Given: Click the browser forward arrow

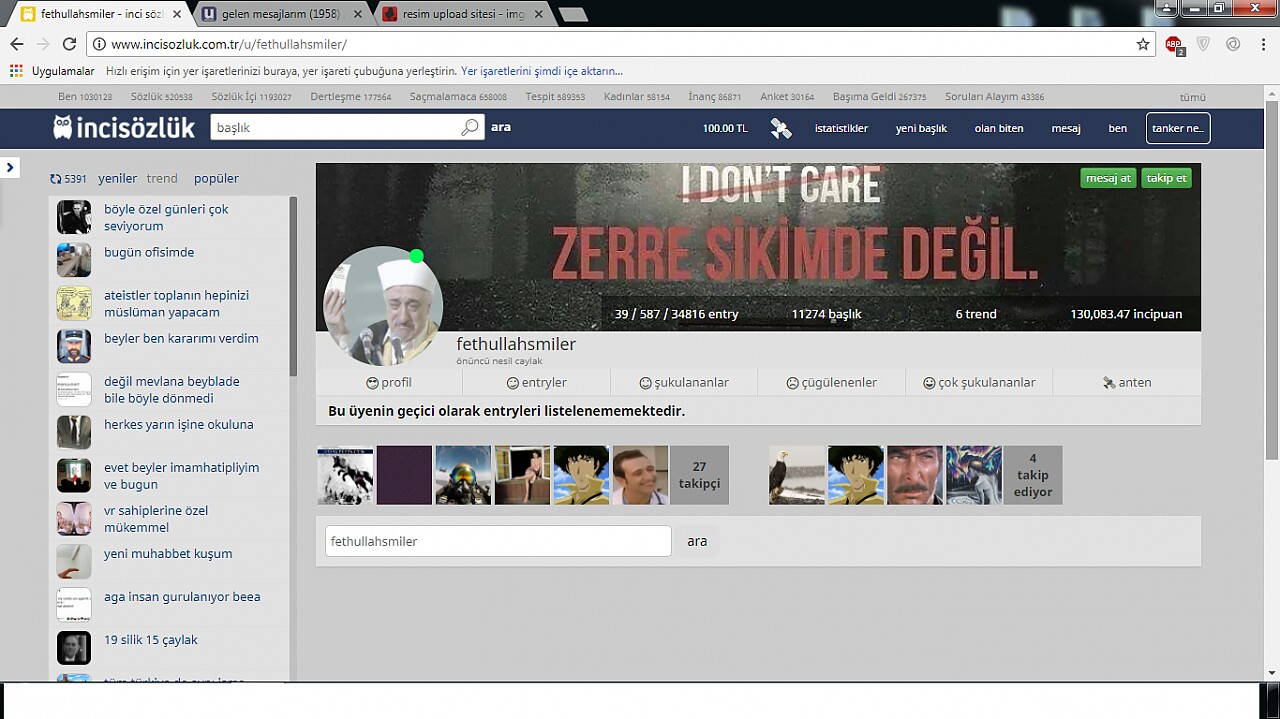Looking at the screenshot, I should 43,44.
